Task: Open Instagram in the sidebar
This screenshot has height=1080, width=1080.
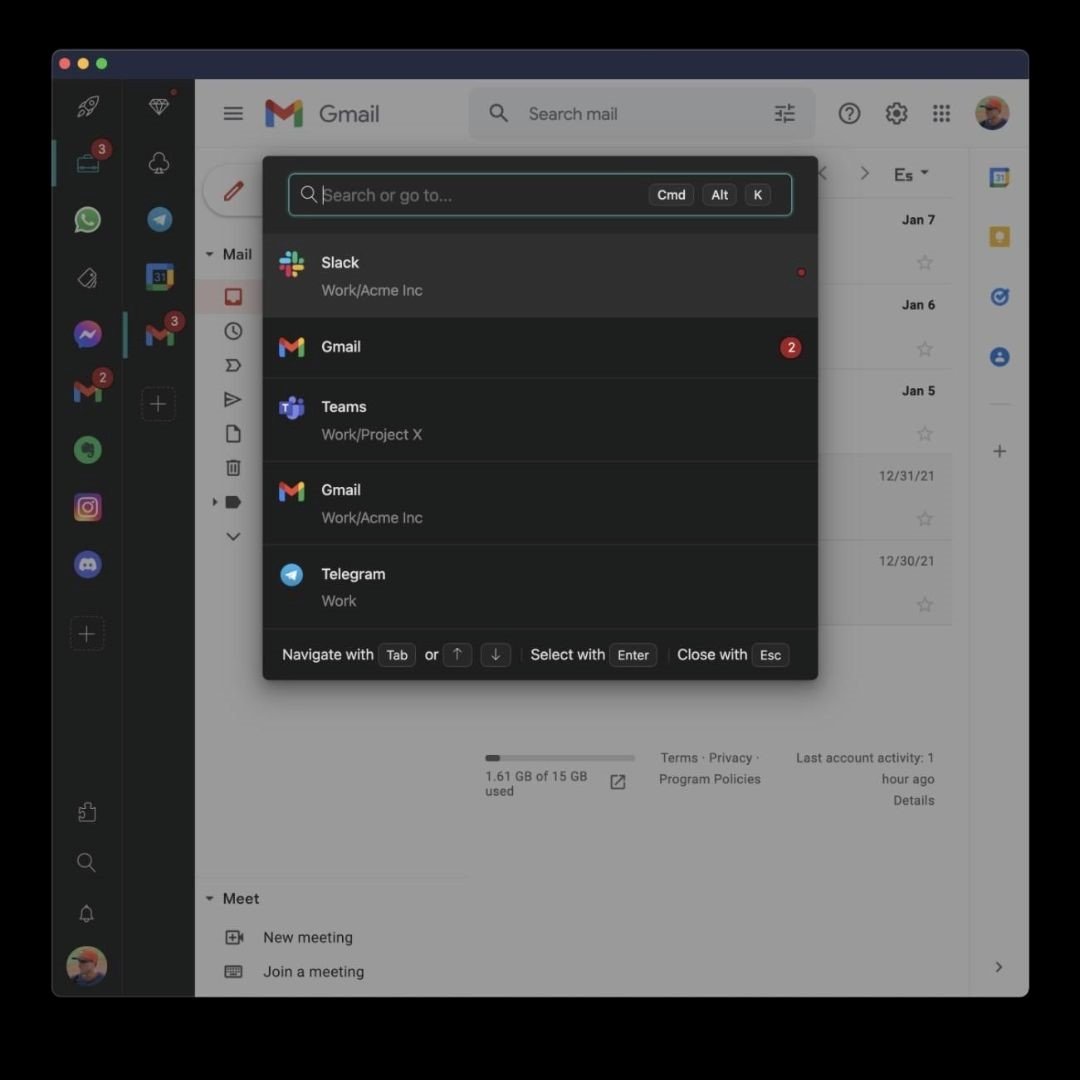Action: click(87, 507)
